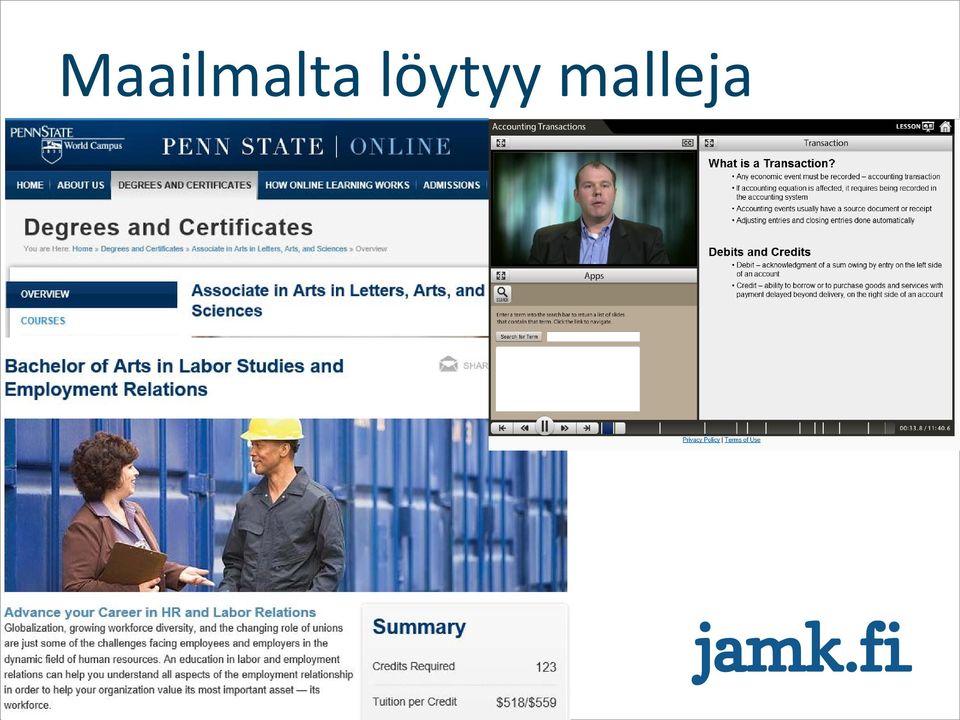Click the search term input field

pyautogui.click(x=593, y=337)
